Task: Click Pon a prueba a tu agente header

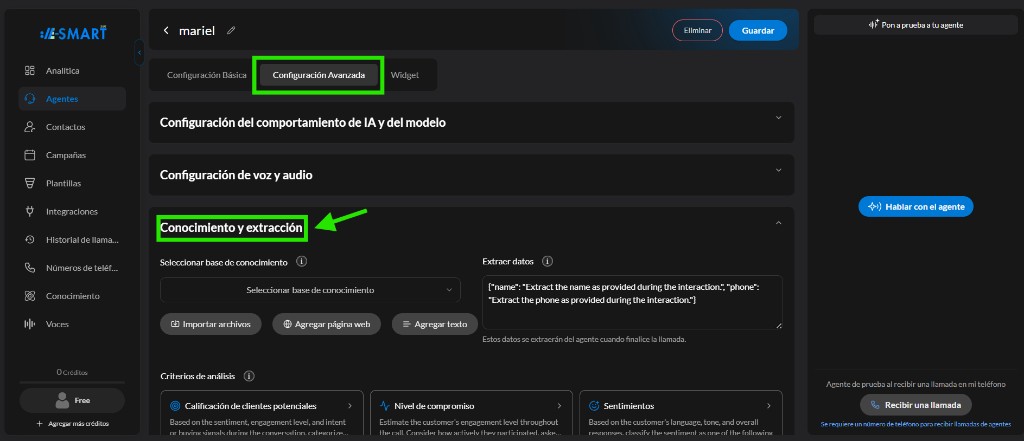Action: coord(916,25)
